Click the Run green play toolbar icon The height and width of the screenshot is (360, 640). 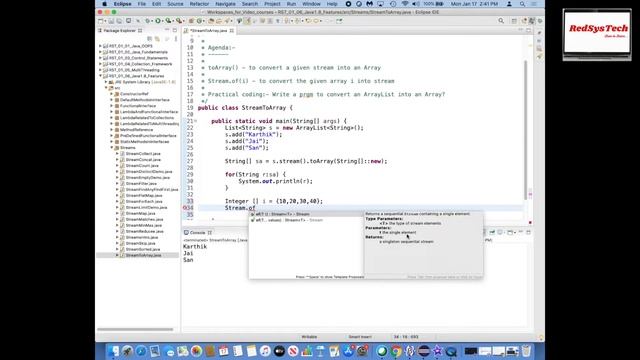point(158,21)
